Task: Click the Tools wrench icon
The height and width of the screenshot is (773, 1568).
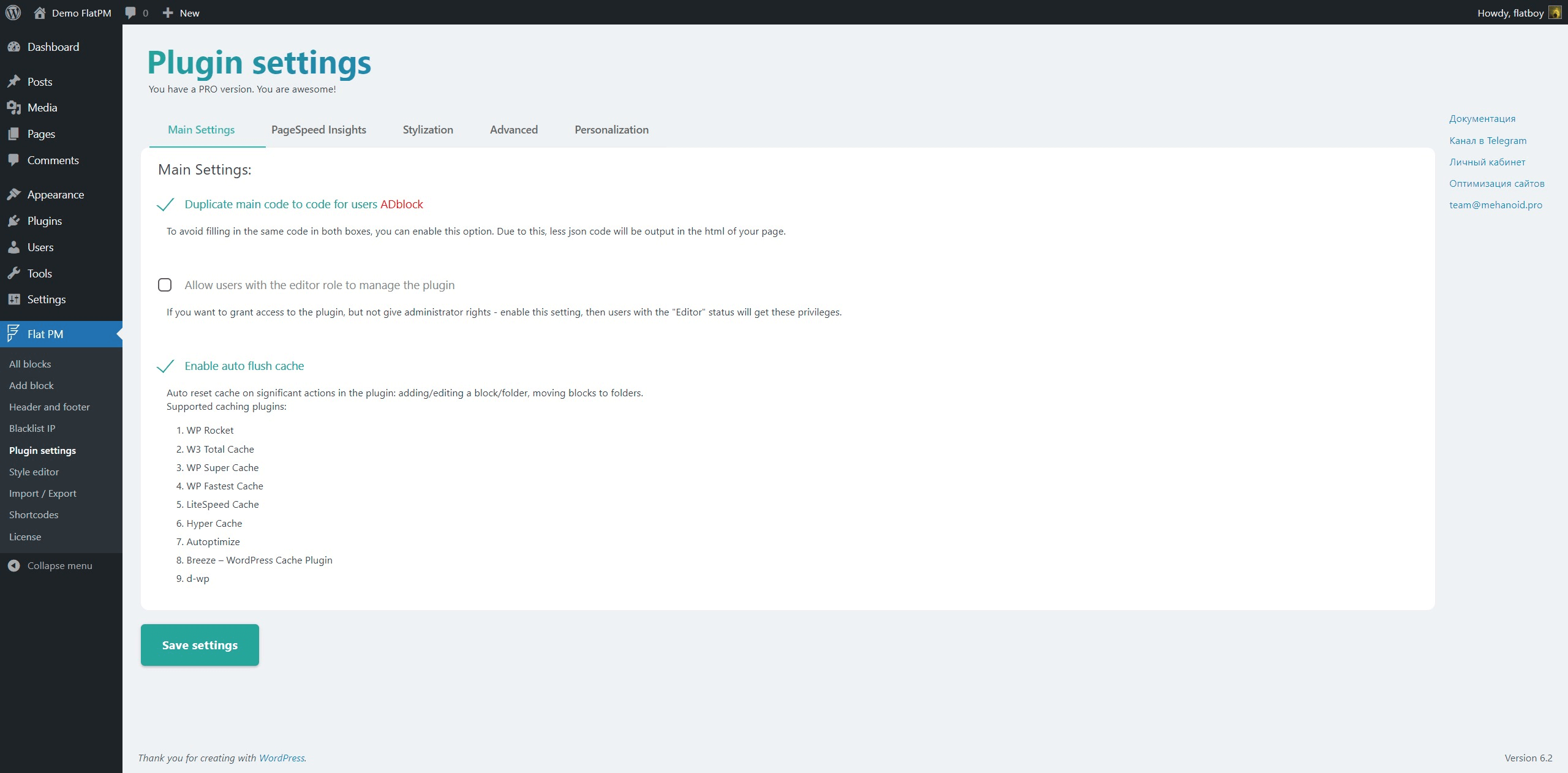Action: tap(14, 274)
